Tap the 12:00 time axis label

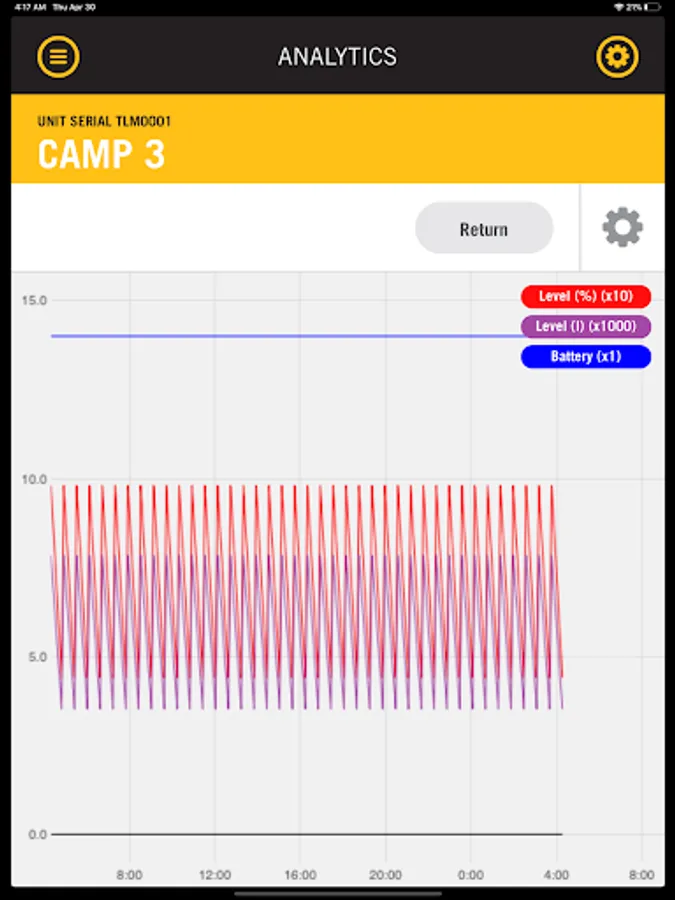coord(215,875)
